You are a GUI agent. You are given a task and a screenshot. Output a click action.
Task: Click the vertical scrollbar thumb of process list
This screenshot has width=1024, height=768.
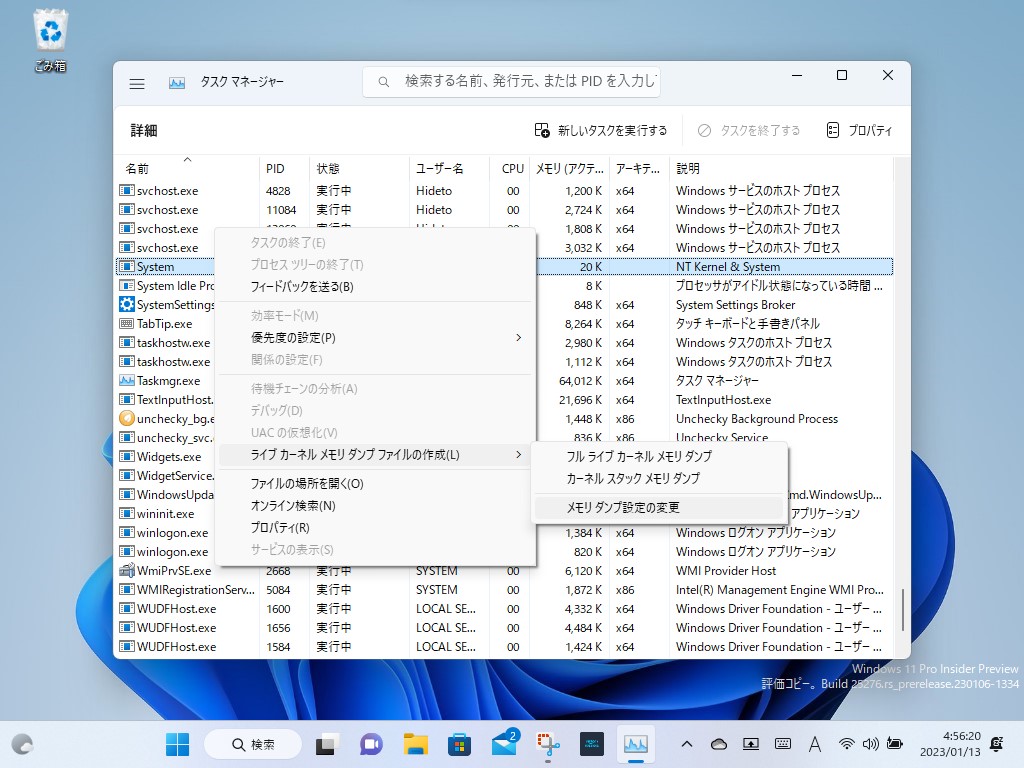[x=903, y=610]
